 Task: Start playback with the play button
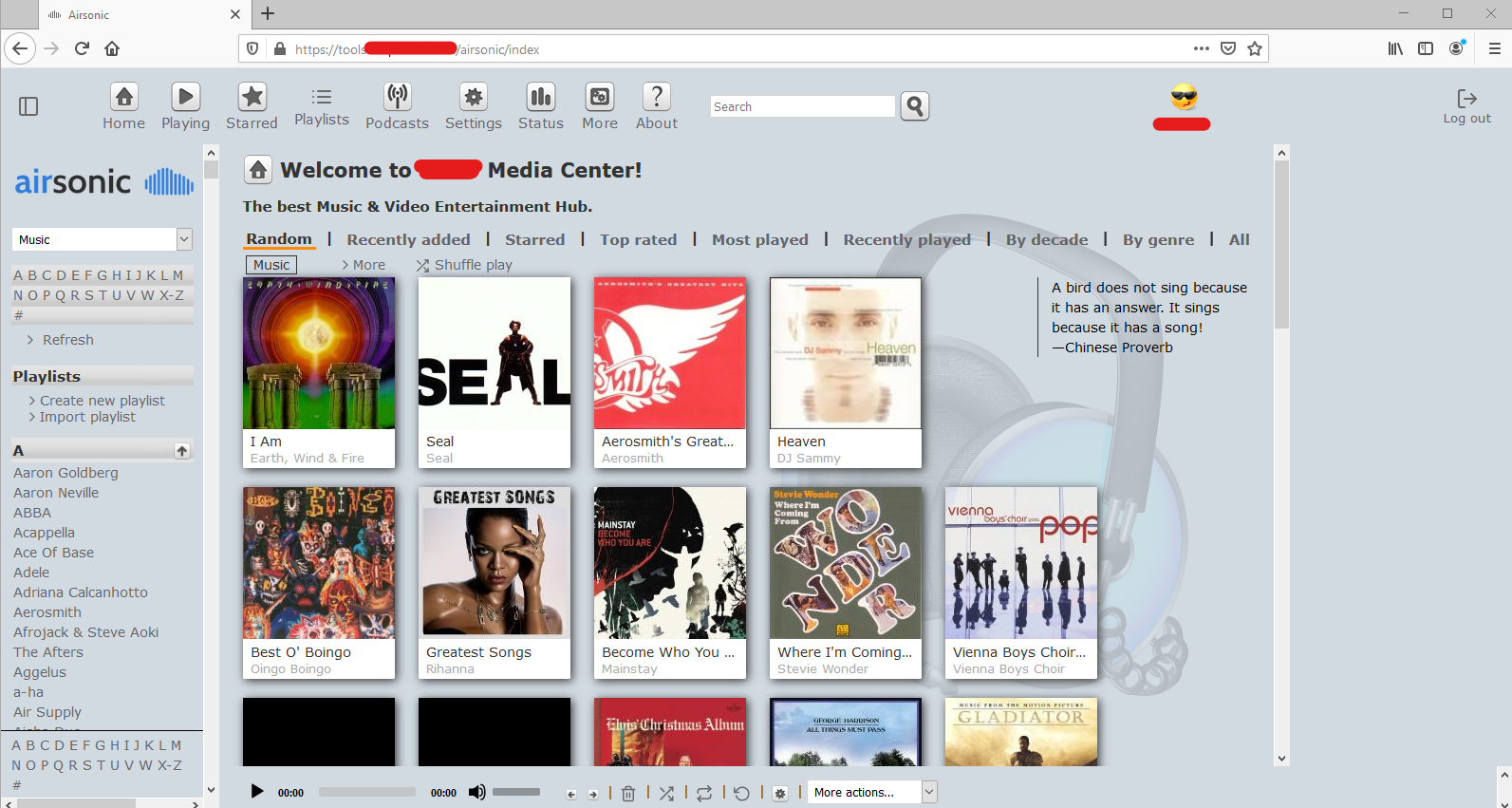click(x=256, y=791)
